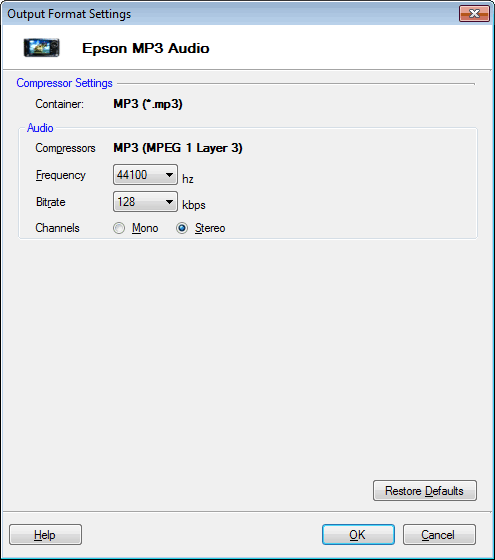Click the Channels label

58,228
